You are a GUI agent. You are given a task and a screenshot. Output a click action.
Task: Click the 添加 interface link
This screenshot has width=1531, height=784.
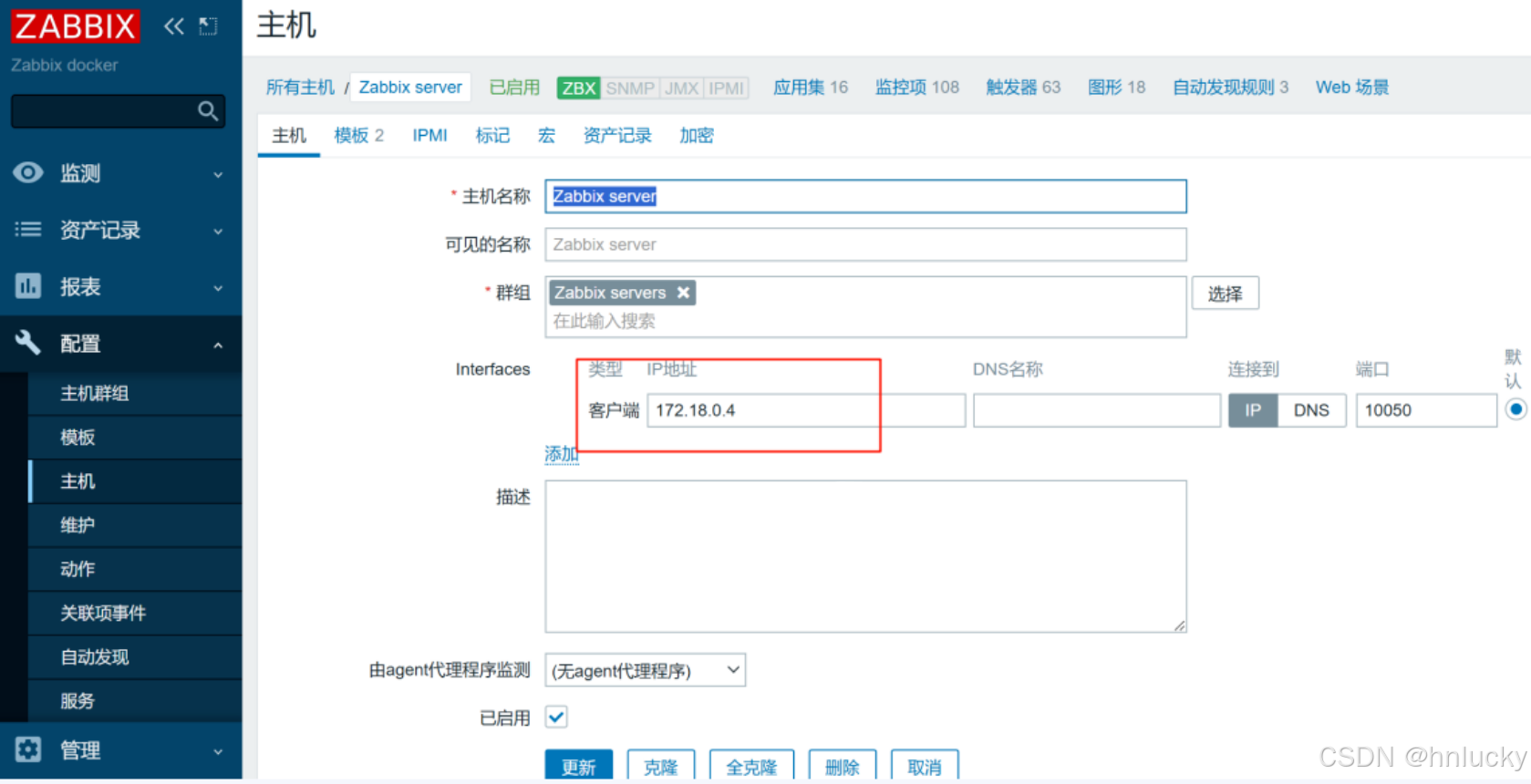(x=562, y=453)
